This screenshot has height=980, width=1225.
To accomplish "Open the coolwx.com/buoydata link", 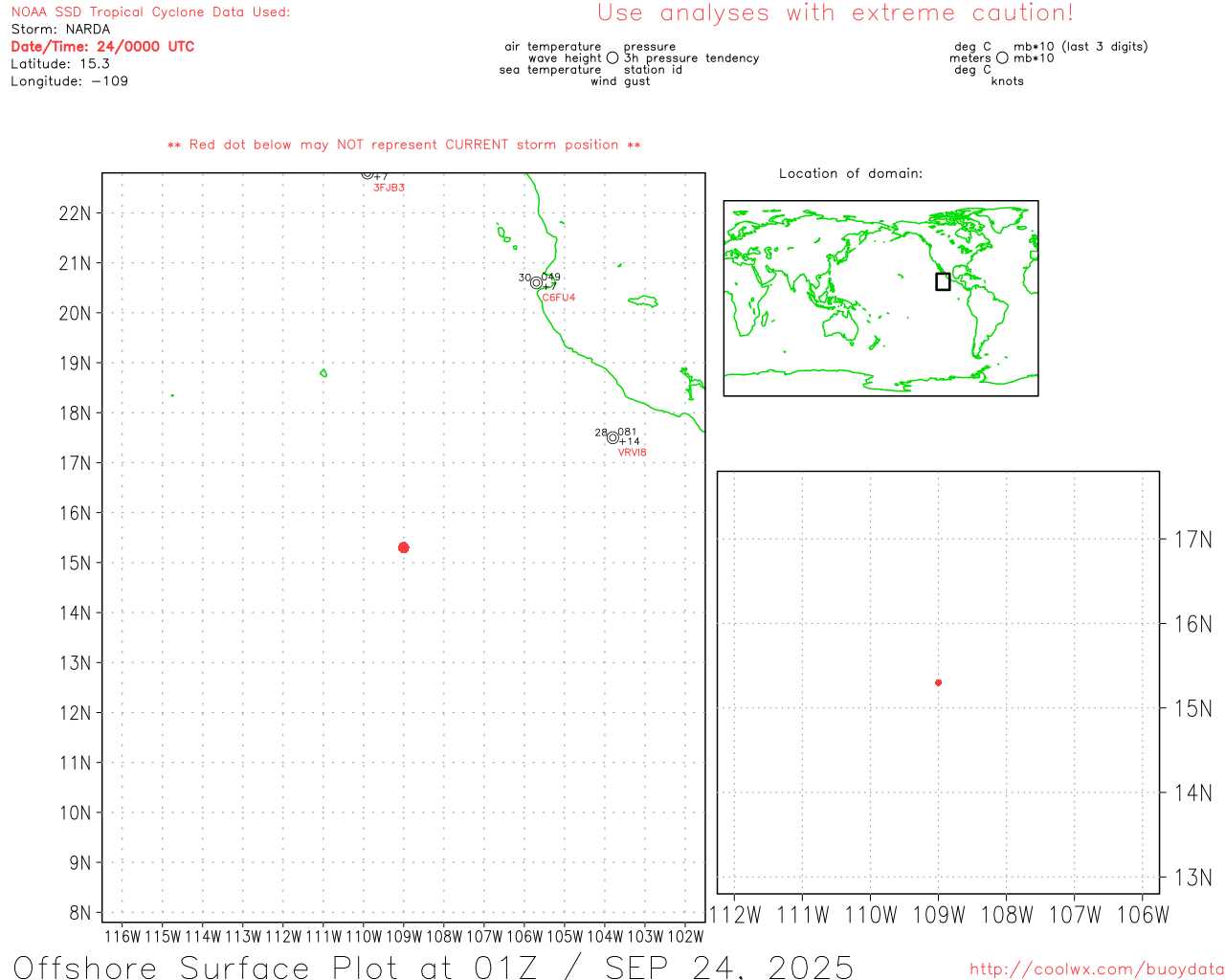I will click(1096, 969).
